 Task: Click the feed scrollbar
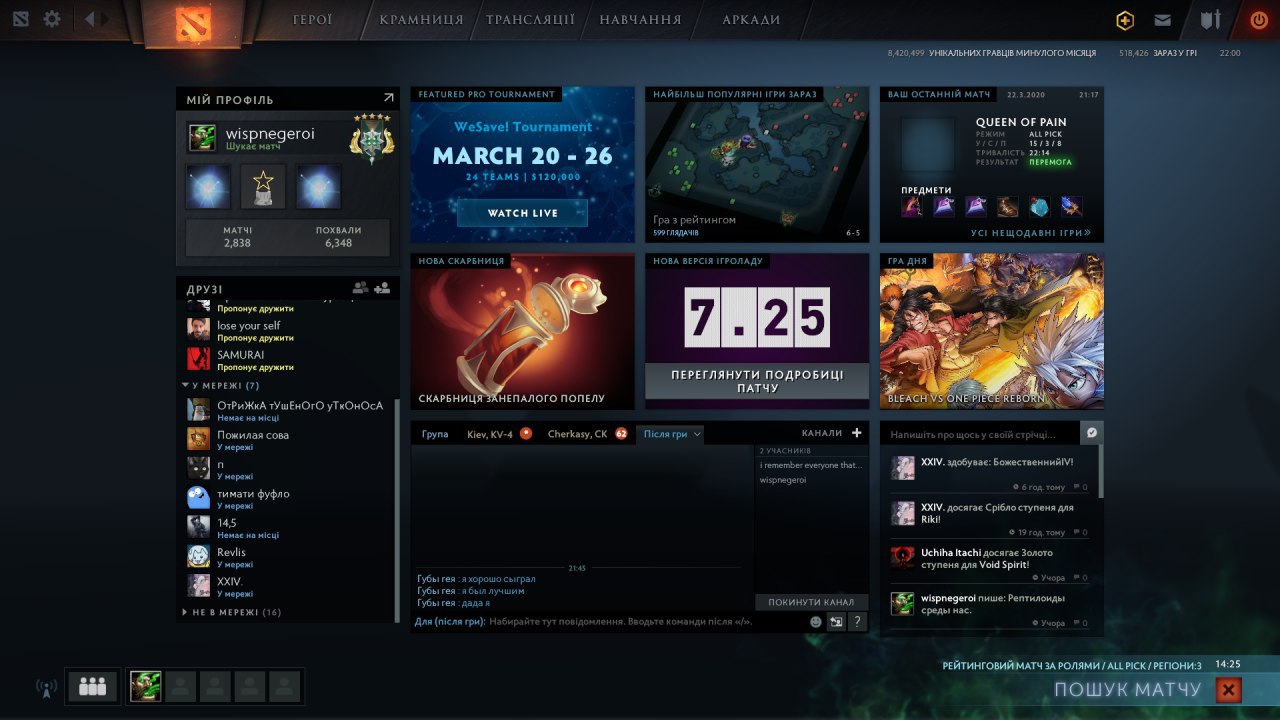pyautogui.click(x=1101, y=472)
